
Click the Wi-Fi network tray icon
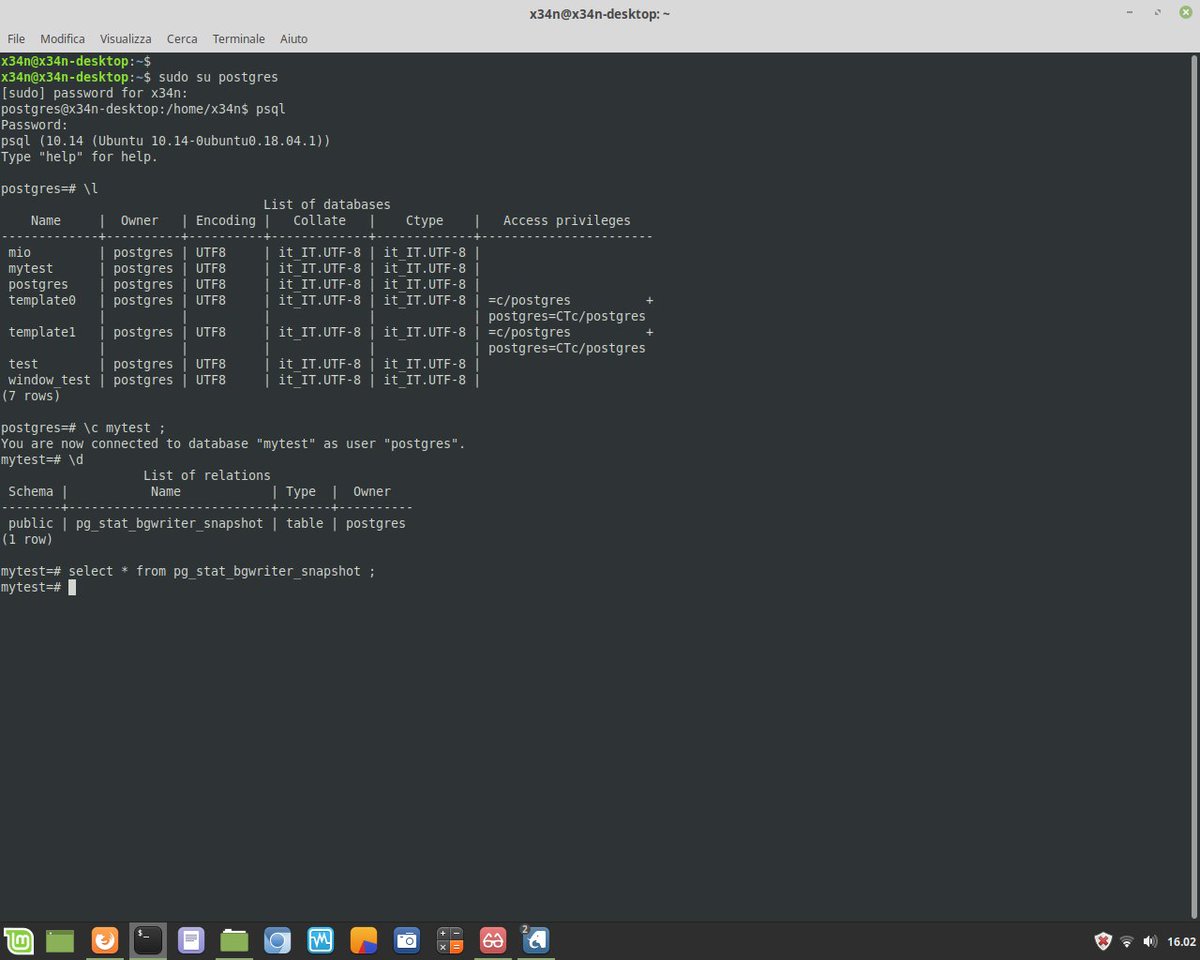[x=1127, y=941]
